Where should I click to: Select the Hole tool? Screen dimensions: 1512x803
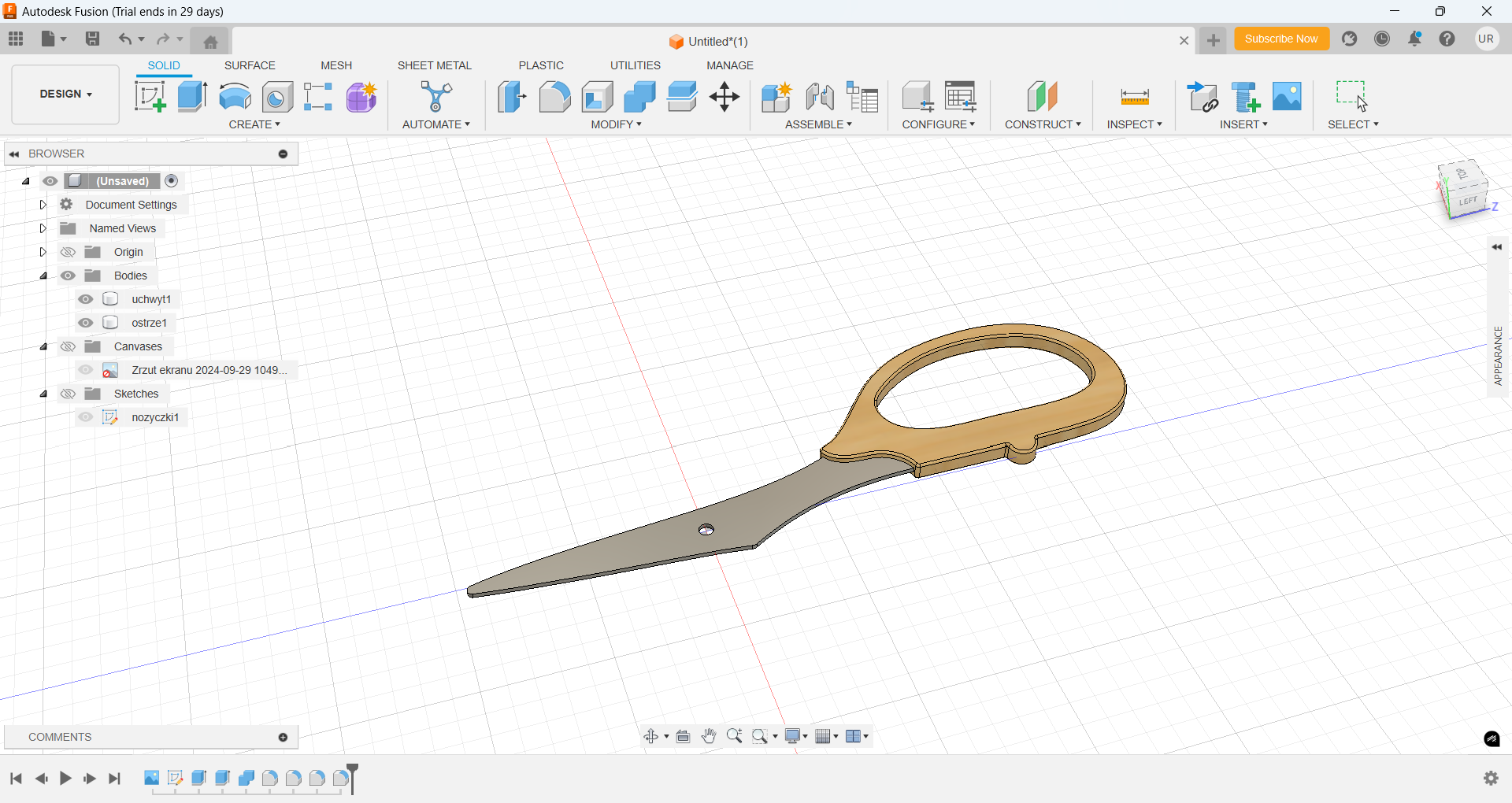coord(277,97)
